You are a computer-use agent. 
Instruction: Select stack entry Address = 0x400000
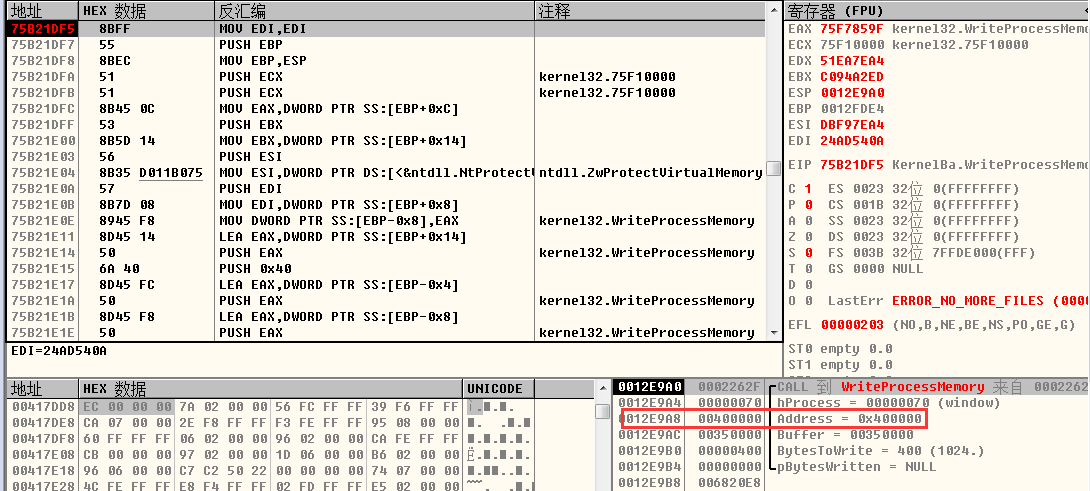[849, 419]
